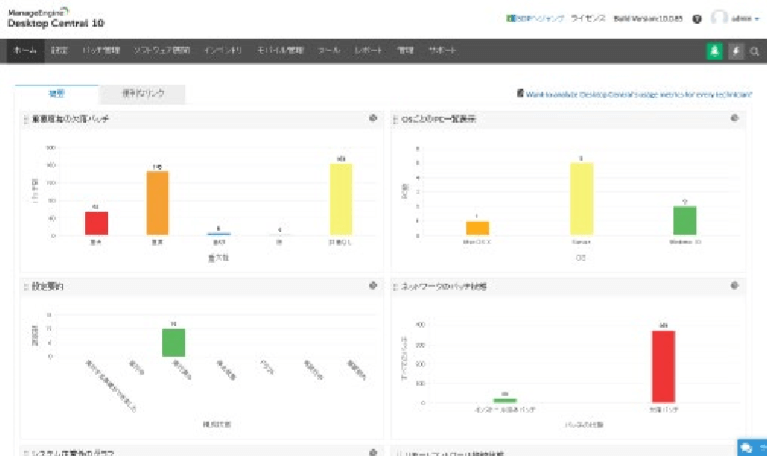Click the yellow bar in missing patches chart
Viewport: 767px width, 456px height.
click(341, 200)
